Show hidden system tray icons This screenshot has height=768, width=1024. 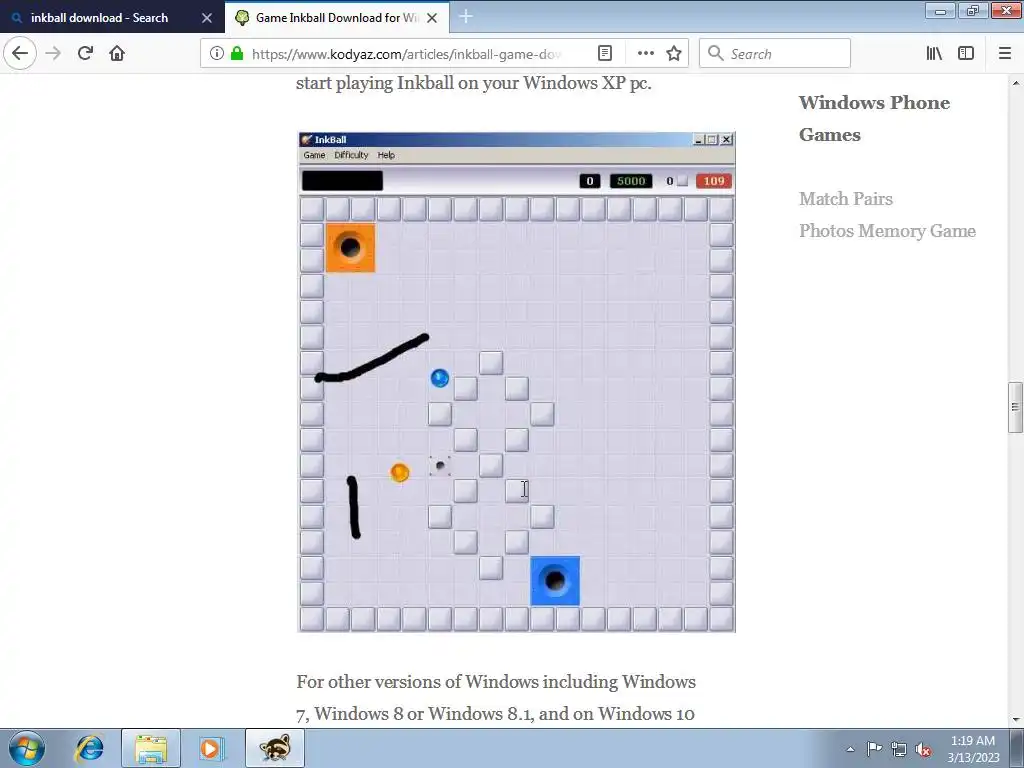[x=850, y=749]
